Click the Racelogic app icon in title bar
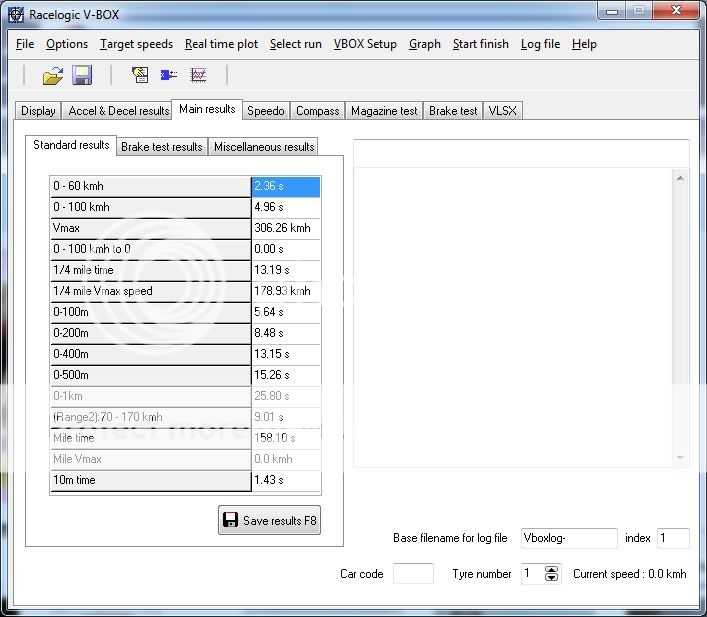707x617 pixels. [16, 14]
